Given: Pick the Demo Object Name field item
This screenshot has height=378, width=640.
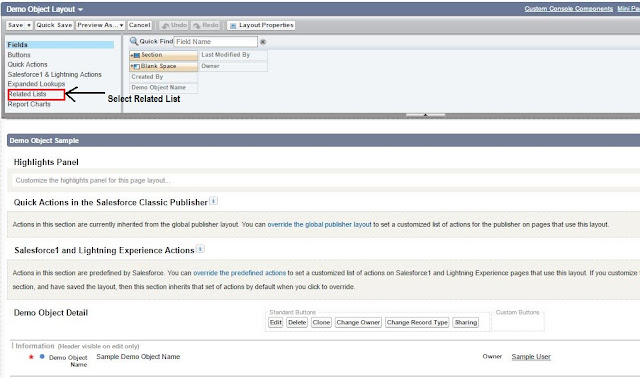Looking at the screenshot, I should pyautogui.click(x=164, y=87).
